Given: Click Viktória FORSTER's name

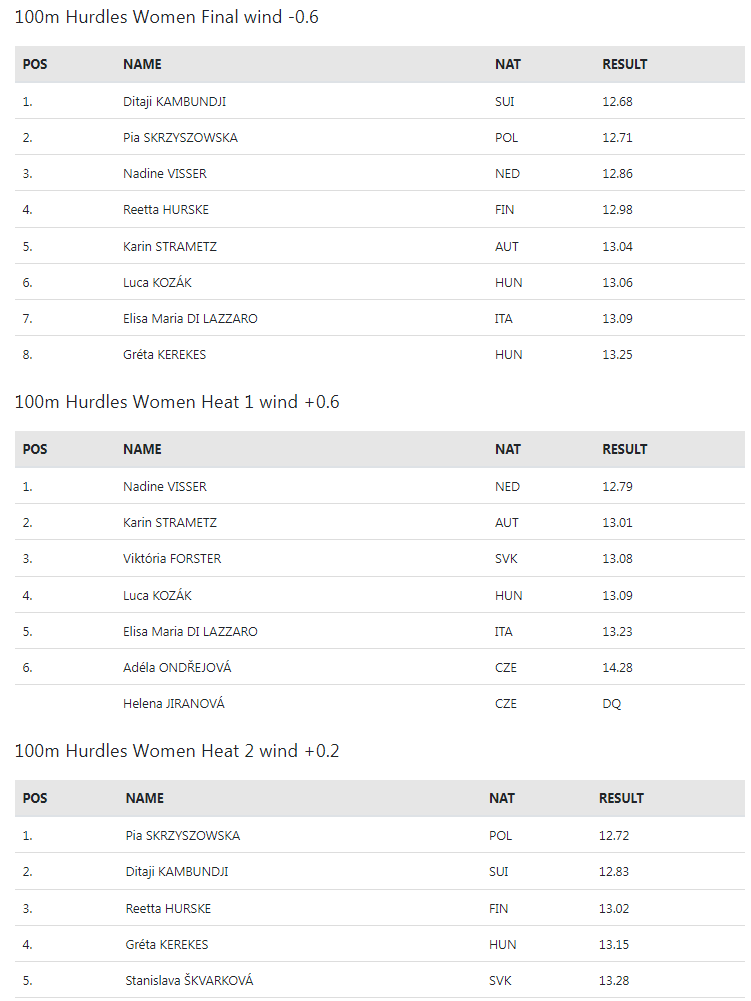Looking at the screenshot, I should [x=172, y=559].
